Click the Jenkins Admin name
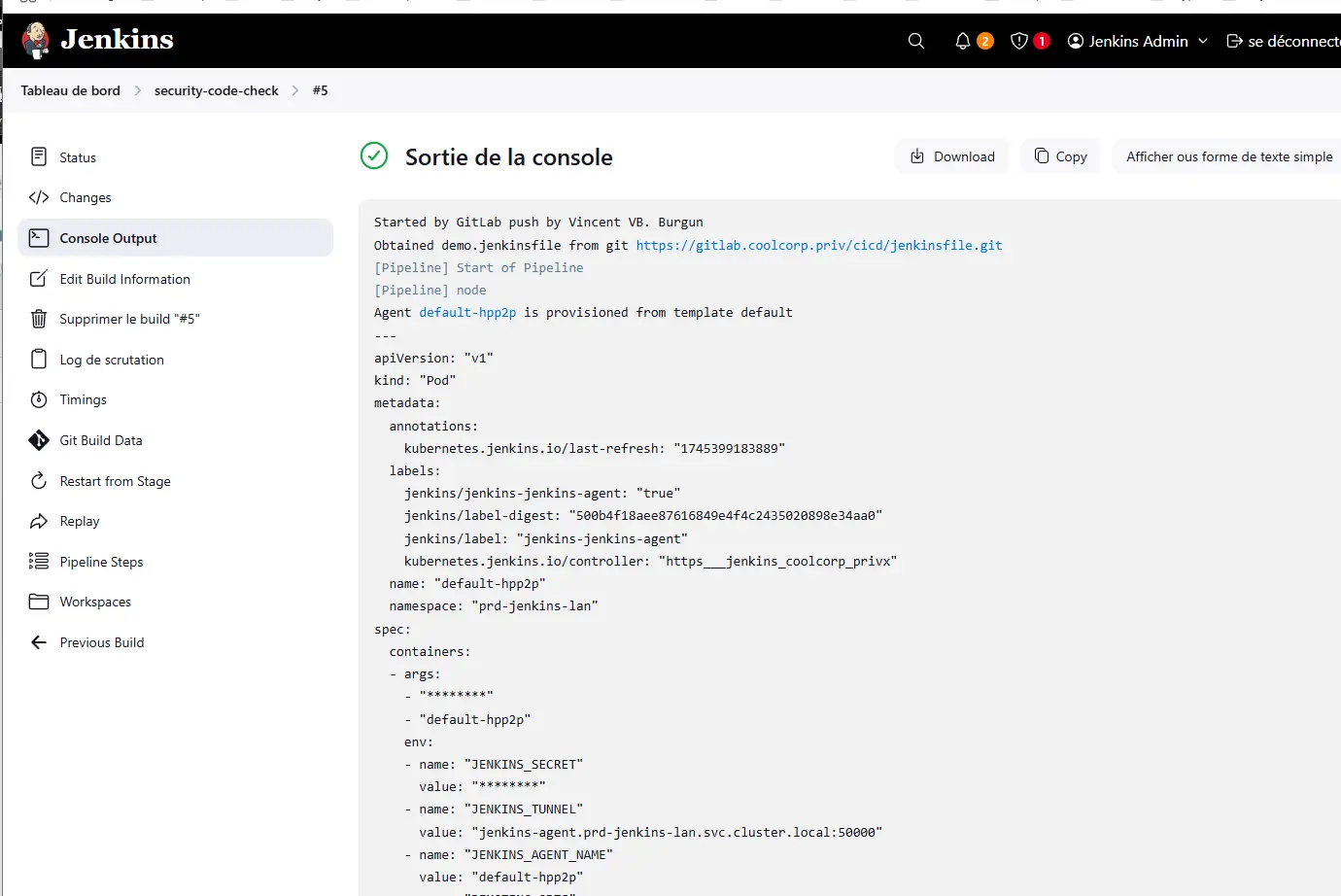1341x896 pixels. pyautogui.click(x=1138, y=41)
